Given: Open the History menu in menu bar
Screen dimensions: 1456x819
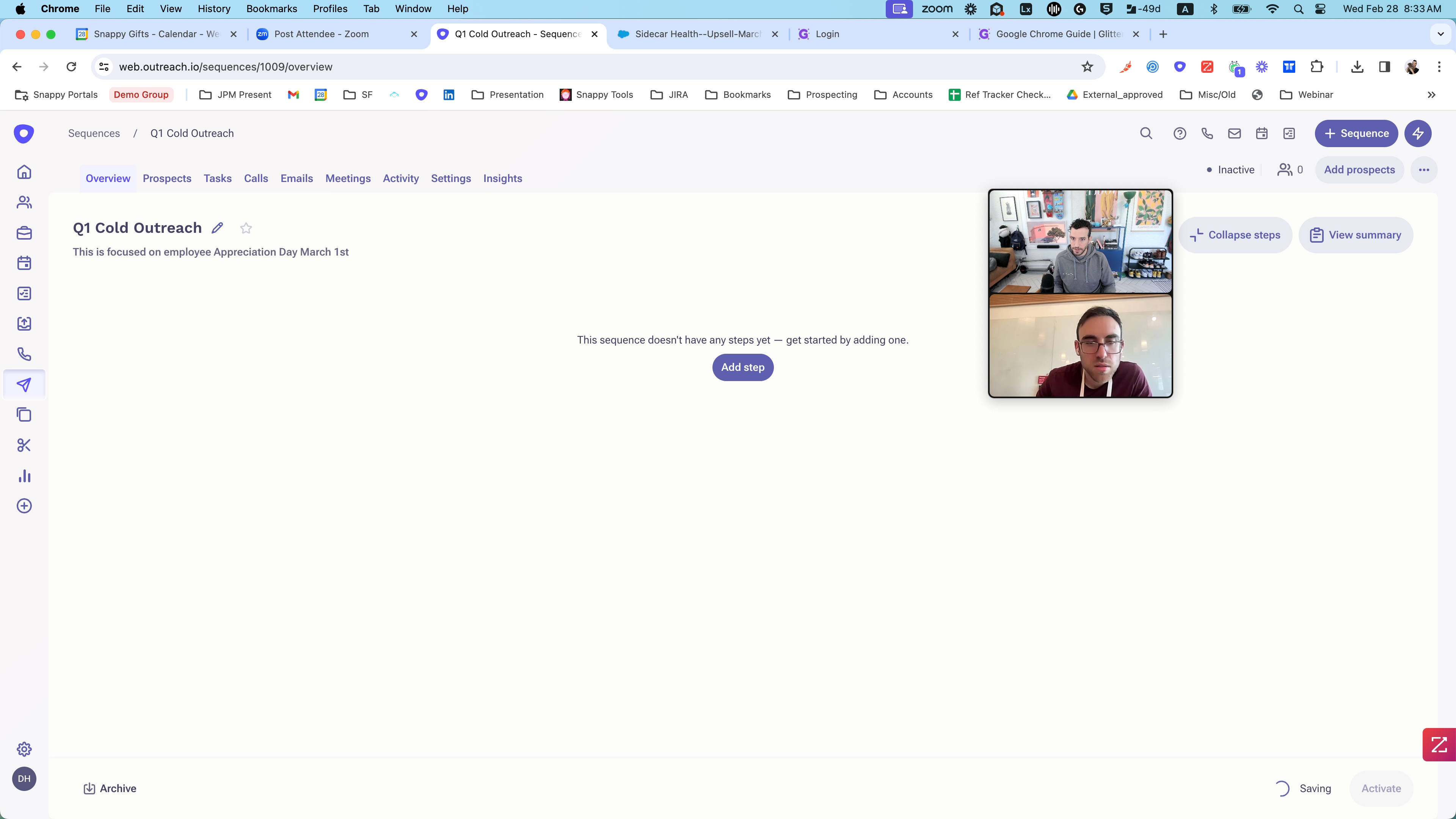Looking at the screenshot, I should [213, 8].
